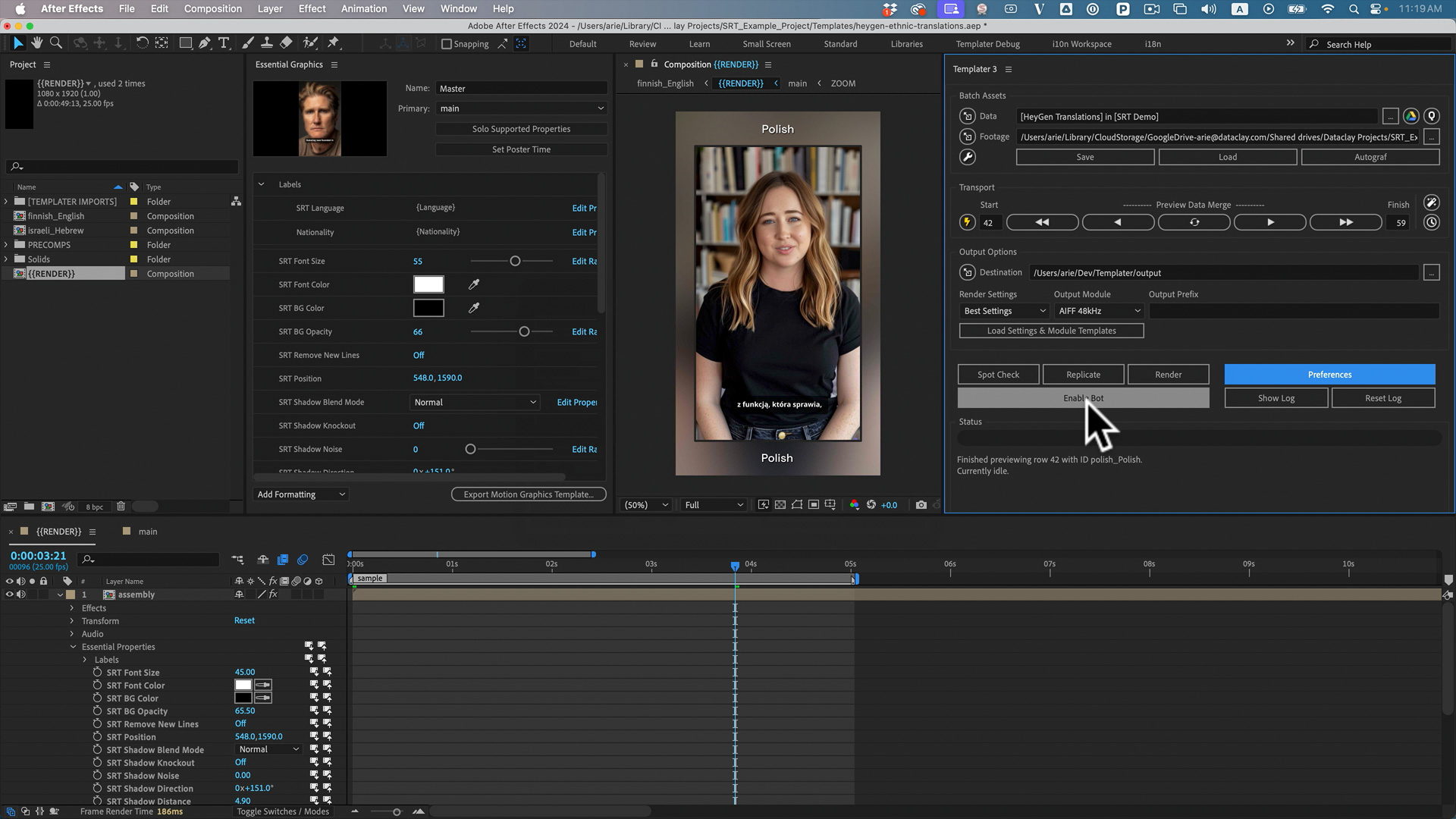Select the Hand tool in toolbar
This screenshot has height=819, width=1456.
pyautogui.click(x=36, y=43)
